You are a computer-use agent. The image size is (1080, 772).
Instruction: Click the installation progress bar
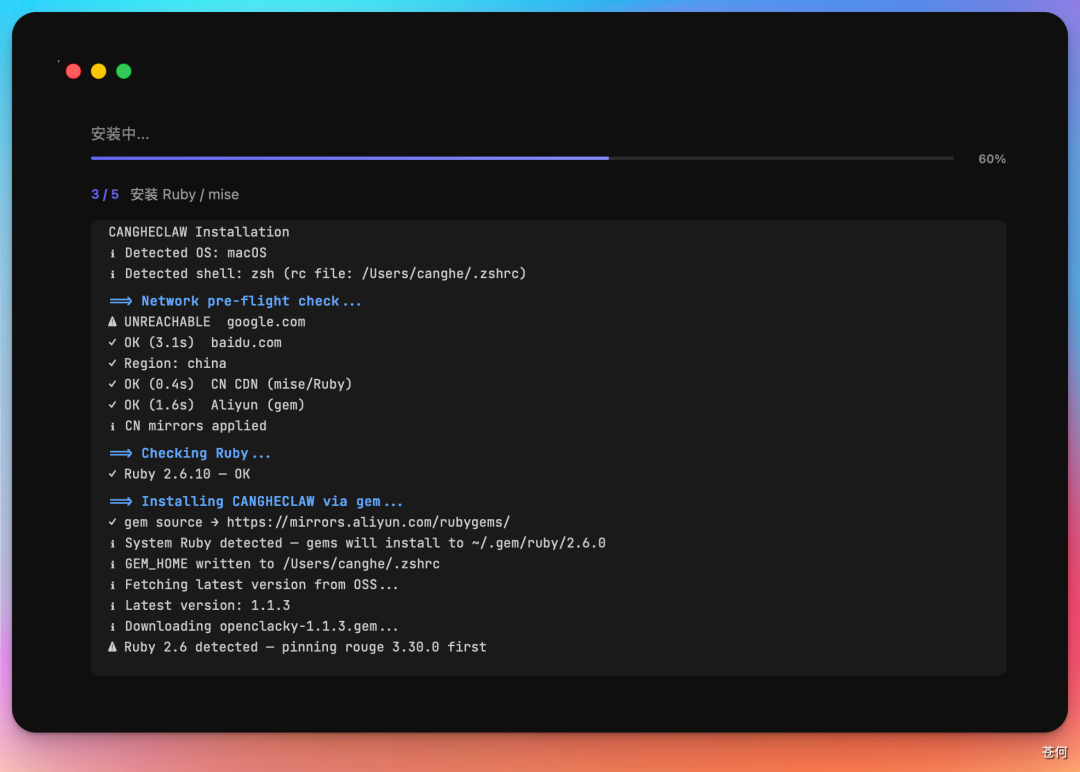[522, 158]
